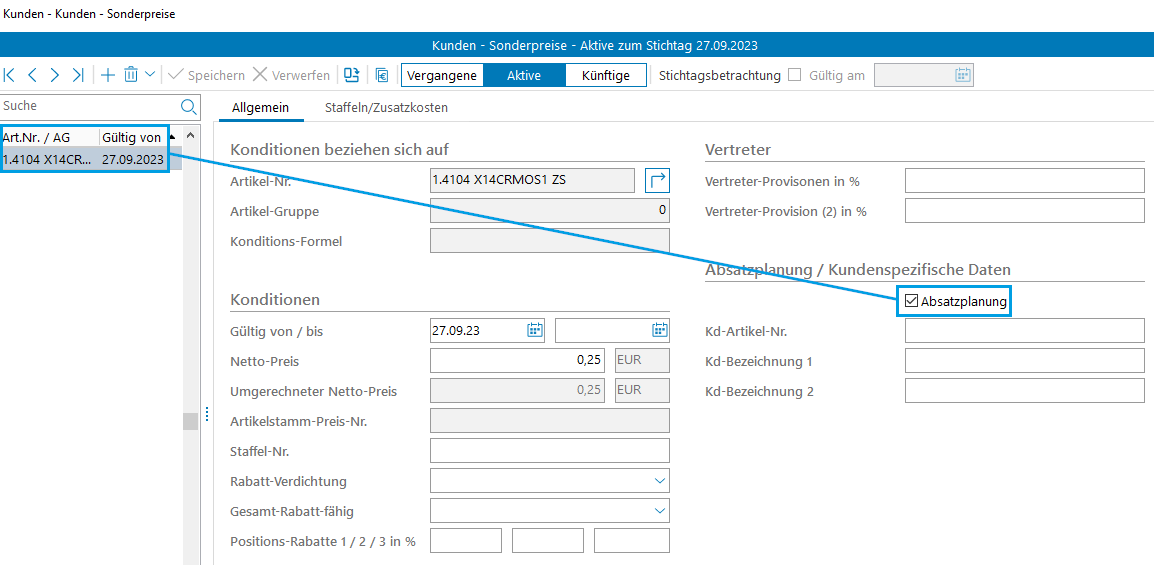Go to the next record

(55, 75)
